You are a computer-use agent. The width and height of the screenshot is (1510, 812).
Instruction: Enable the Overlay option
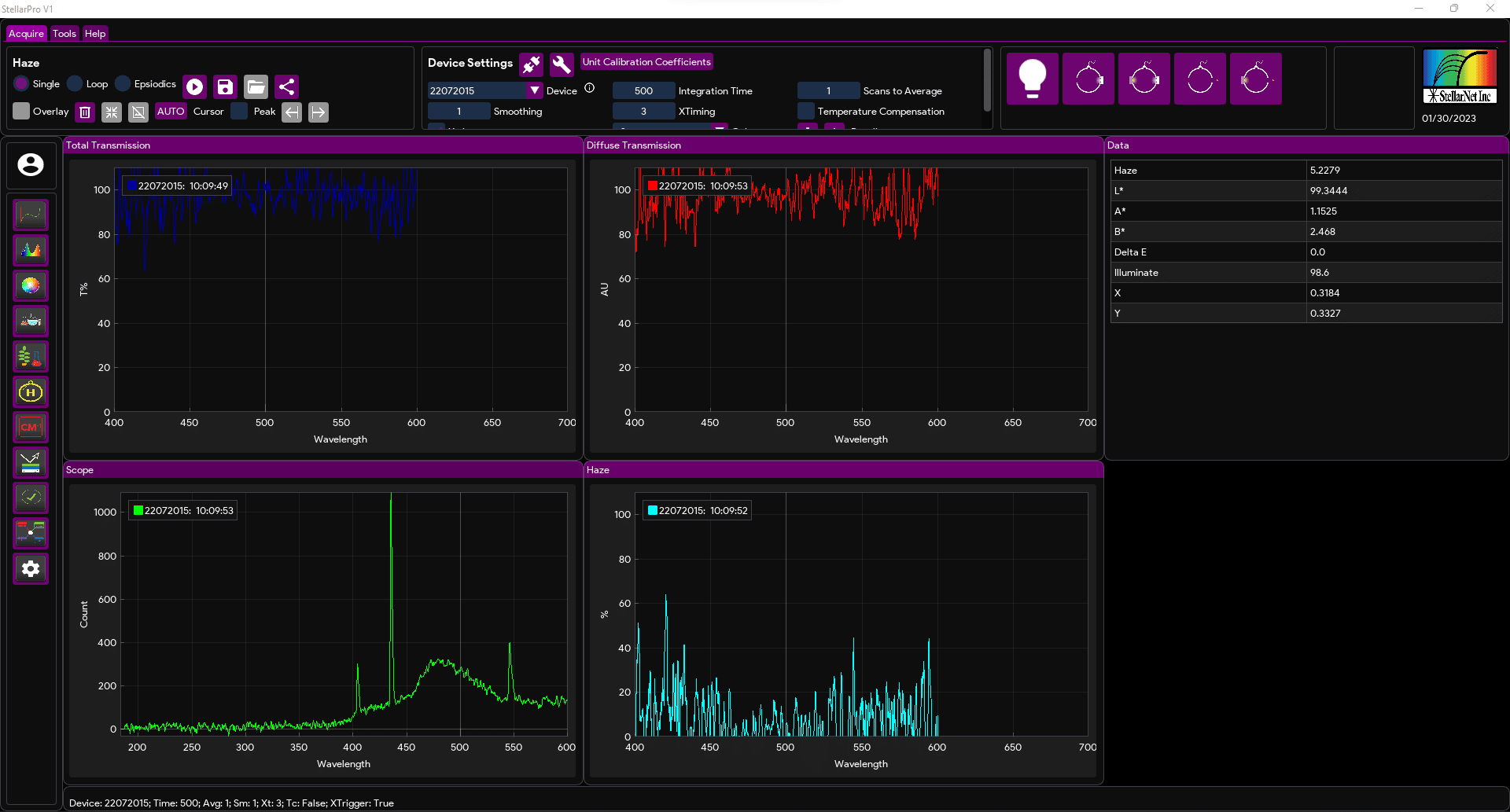[21, 111]
